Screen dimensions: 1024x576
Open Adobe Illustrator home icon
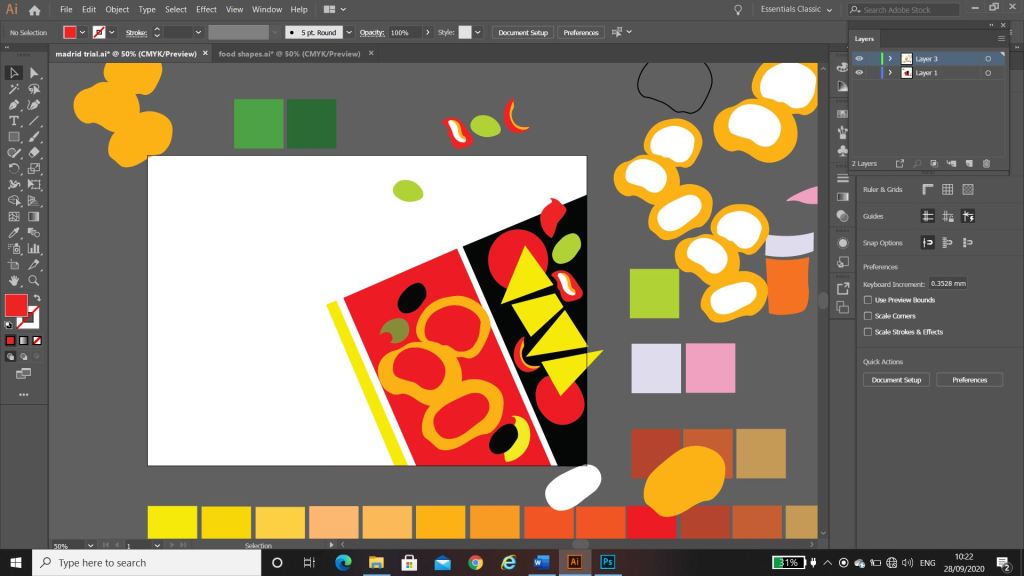click(x=35, y=10)
